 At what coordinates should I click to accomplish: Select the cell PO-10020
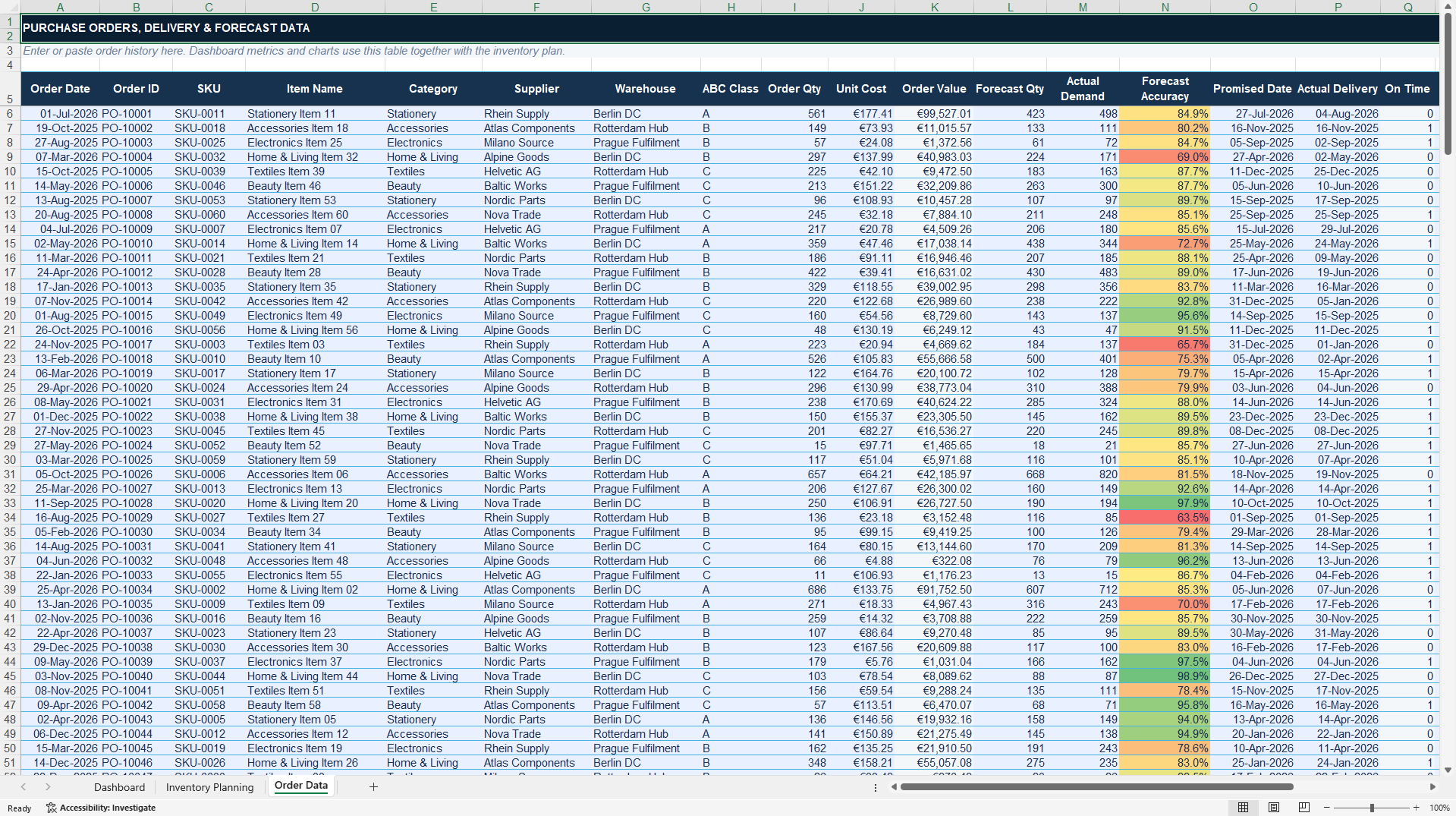pyautogui.click(x=136, y=388)
